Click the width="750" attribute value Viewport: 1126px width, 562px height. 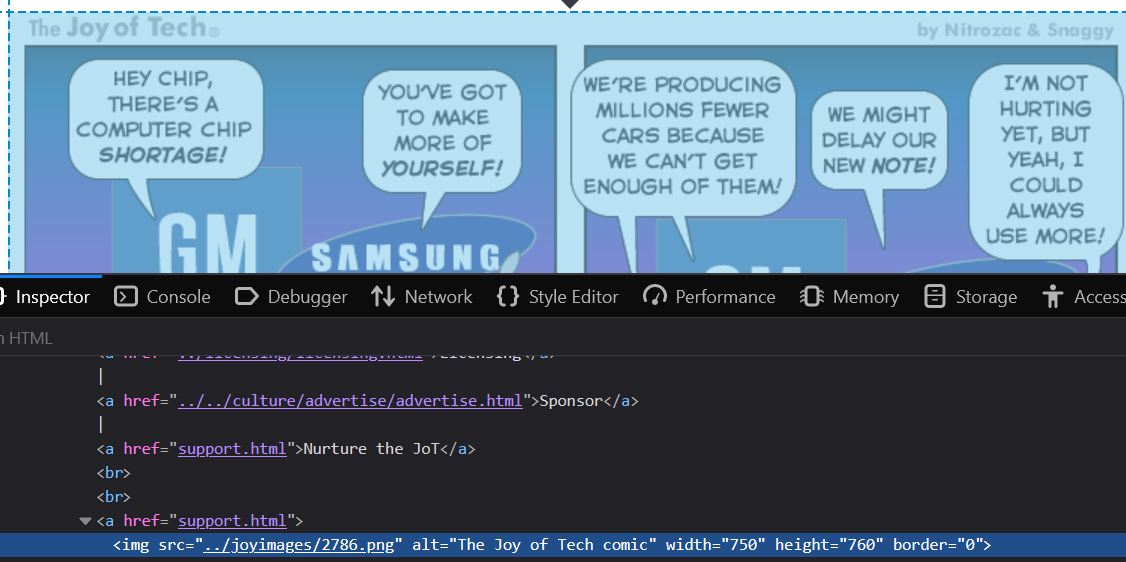(x=717, y=545)
